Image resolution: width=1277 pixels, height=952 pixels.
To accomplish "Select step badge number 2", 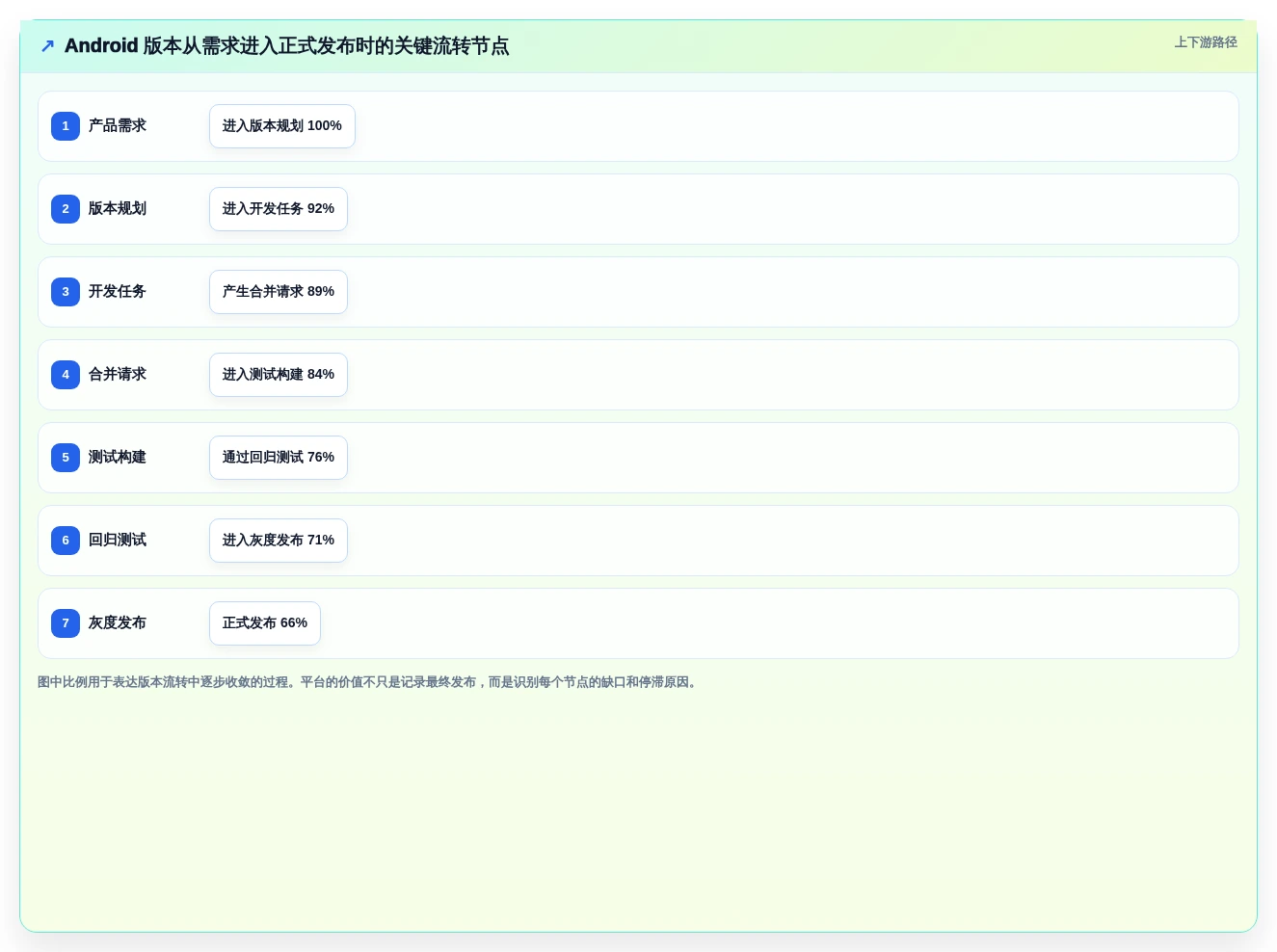I will tap(66, 209).
